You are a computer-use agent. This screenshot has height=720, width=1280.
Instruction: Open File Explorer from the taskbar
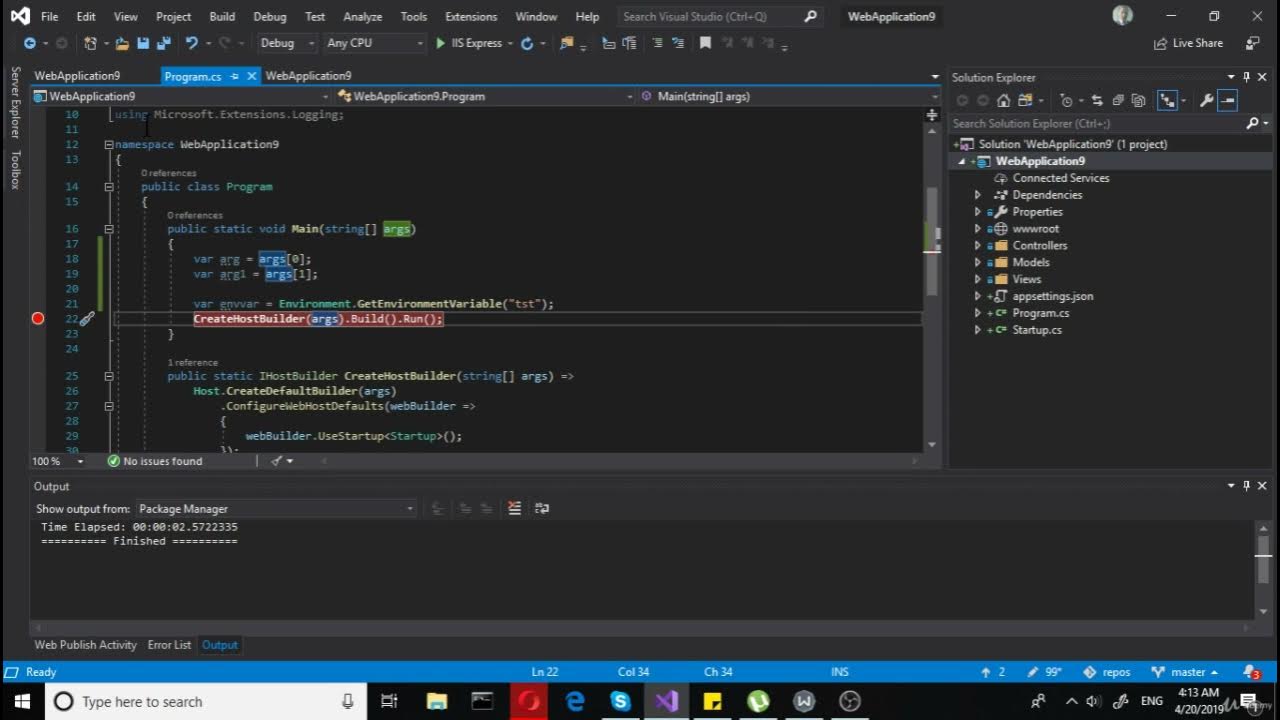436,701
